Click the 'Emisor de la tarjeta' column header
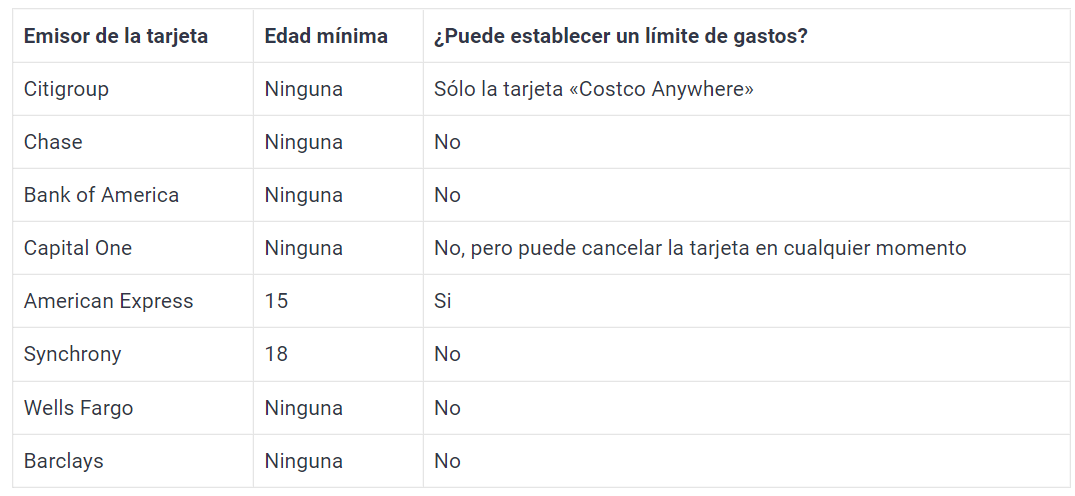This screenshot has width=1075, height=496. click(116, 36)
